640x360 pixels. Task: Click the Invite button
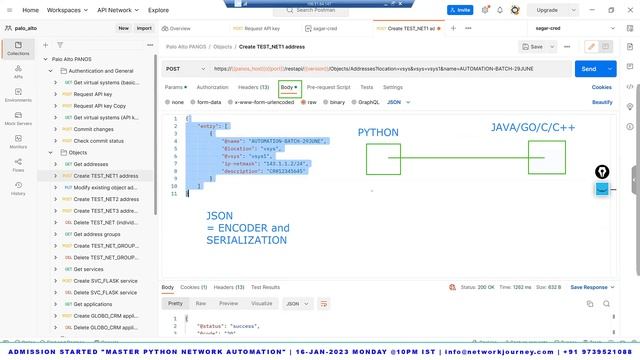pyautogui.click(x=460, y=10)
